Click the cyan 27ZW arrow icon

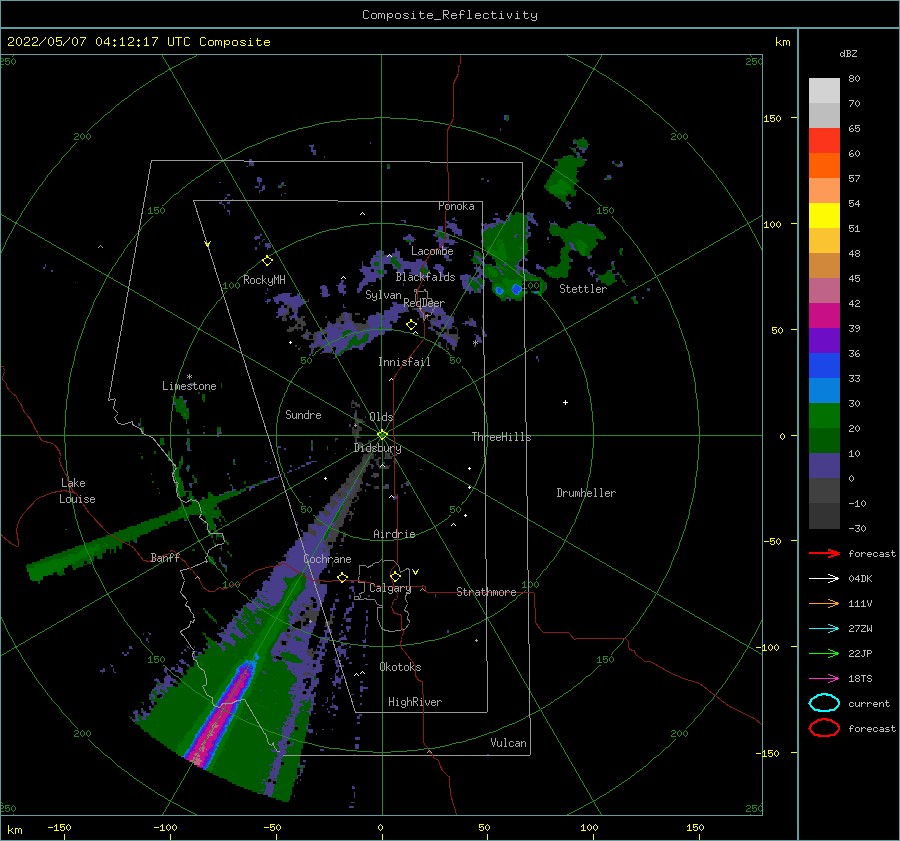824,629
